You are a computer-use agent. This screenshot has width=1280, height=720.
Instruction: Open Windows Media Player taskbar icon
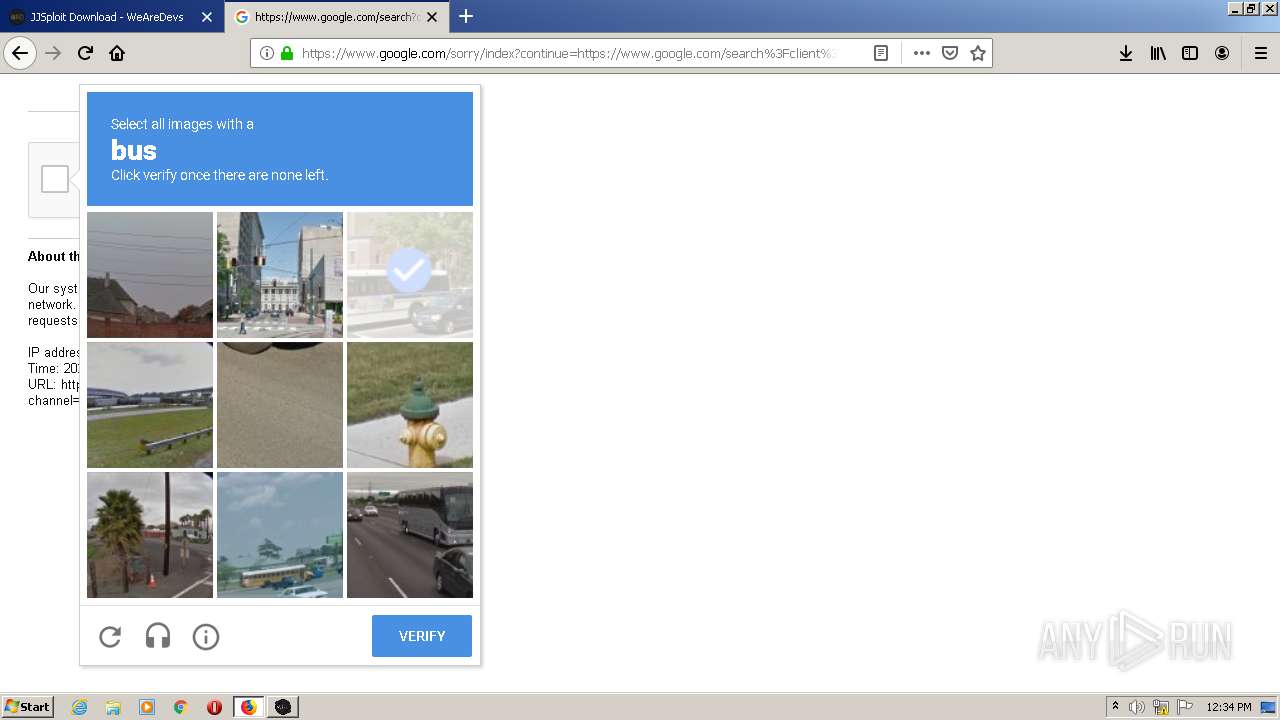(147, 707)
